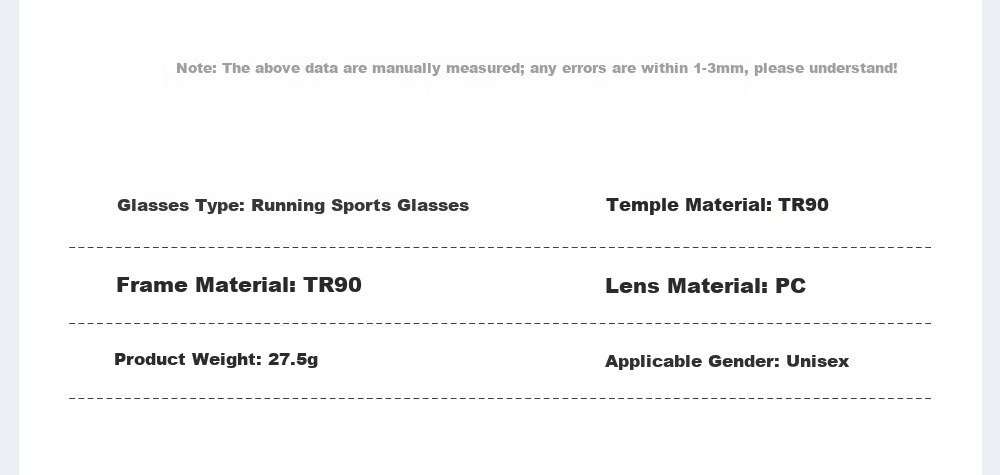Image resolution: width=1000 pixels, height=475 pixels.
Task: Click the dashed divider below Glasses Type row
Action: tap(500, 247)
